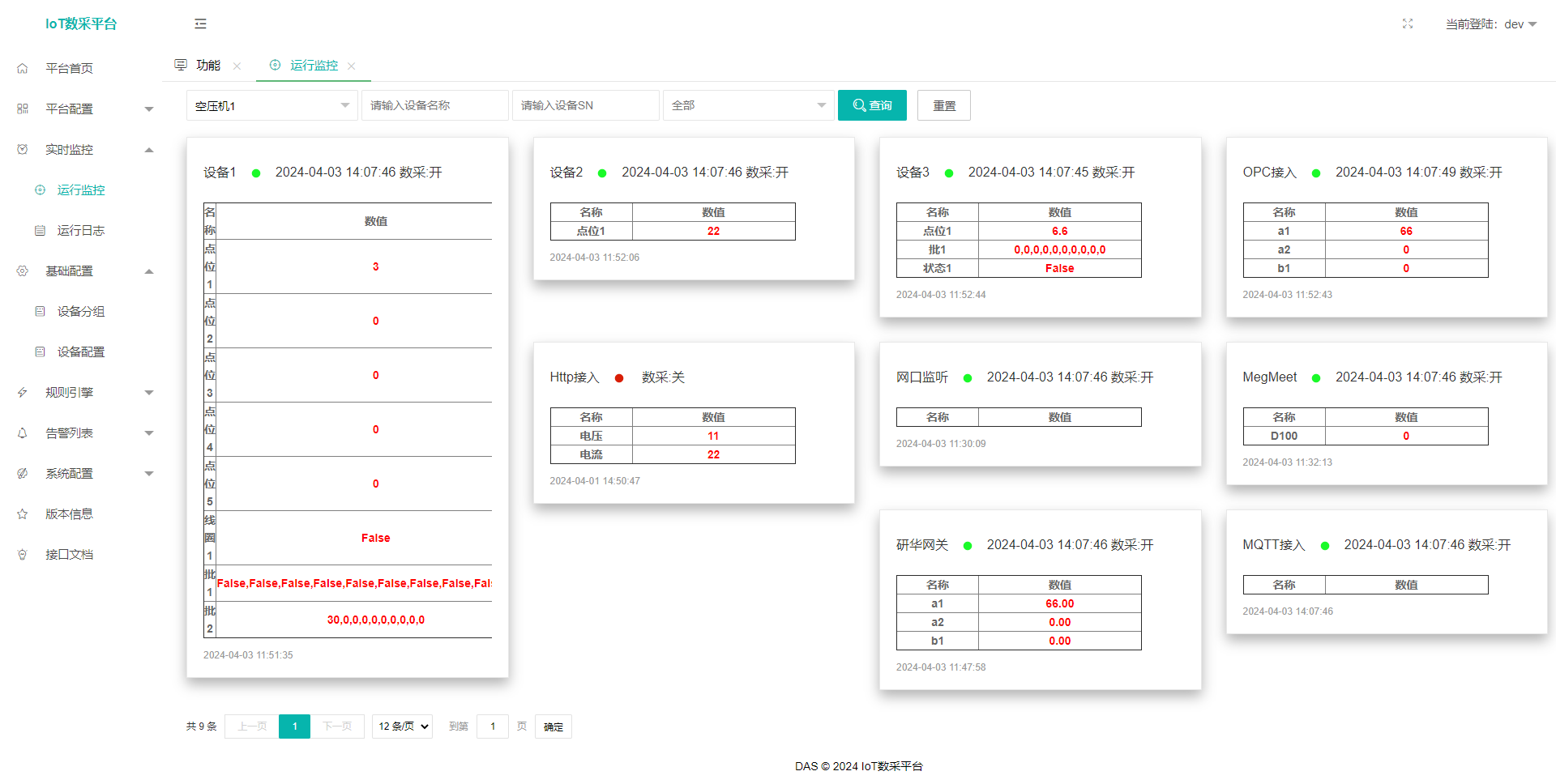Screen dimensions: 1556x784
Task: Click green status dot of 研华网关
Action: (968, 546)
